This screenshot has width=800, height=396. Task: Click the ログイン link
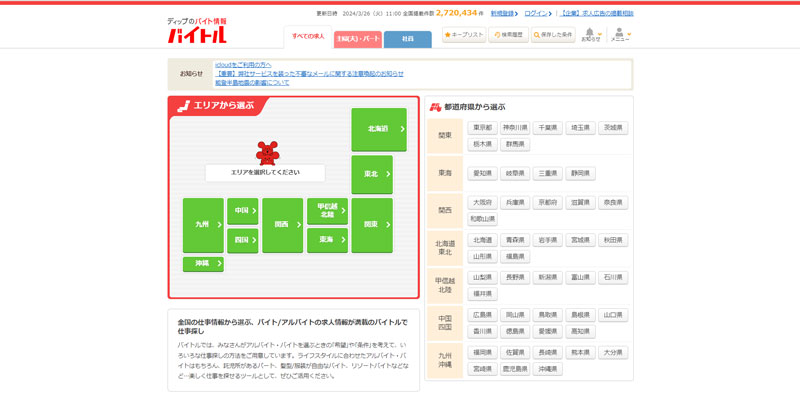click(536, 13)
